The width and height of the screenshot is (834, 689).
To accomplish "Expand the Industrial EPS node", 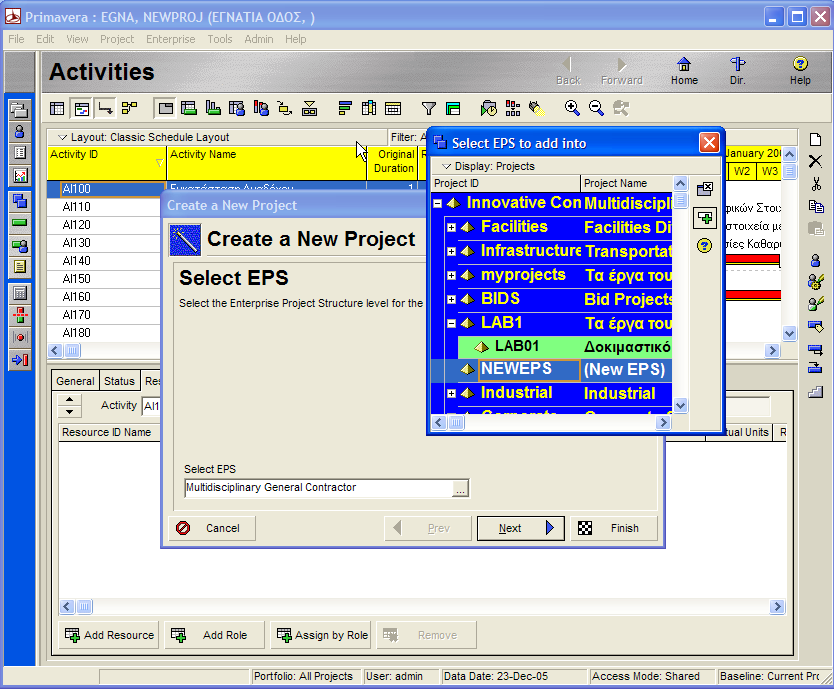I will coord(452,393).
